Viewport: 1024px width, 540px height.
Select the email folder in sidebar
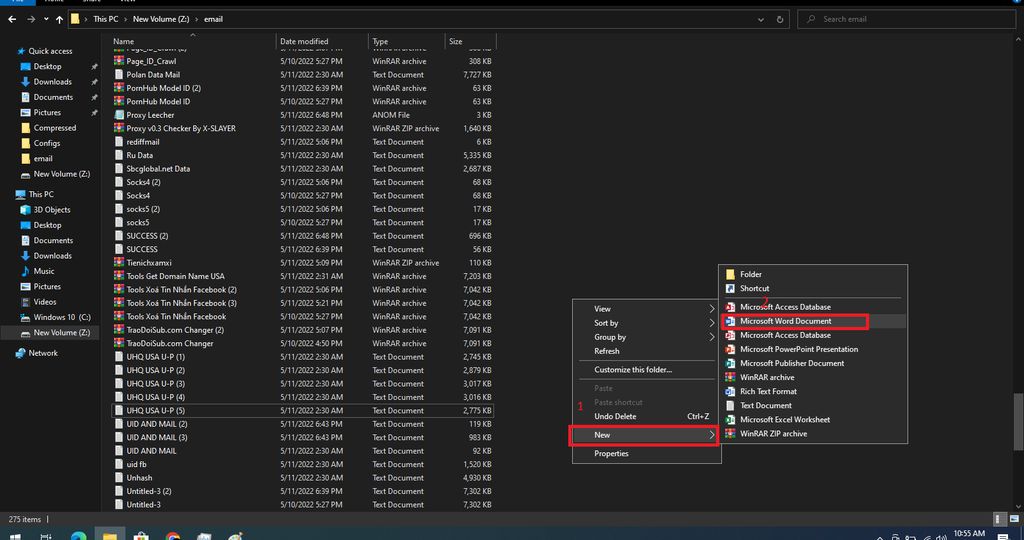tap(43, 159)
